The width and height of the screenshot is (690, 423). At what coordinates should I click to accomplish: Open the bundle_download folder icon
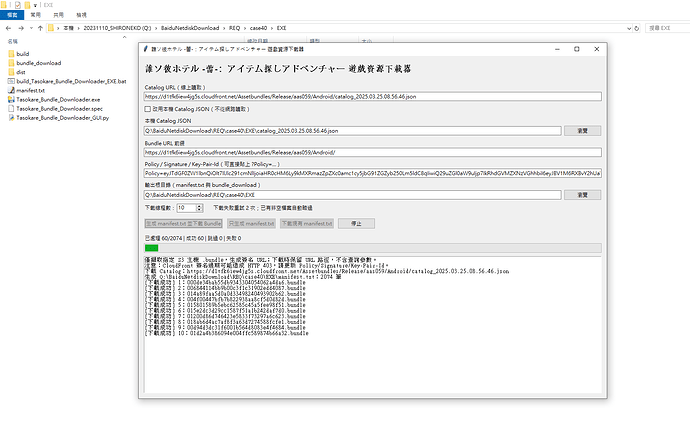pyautogui.click(x=11, y=63)
